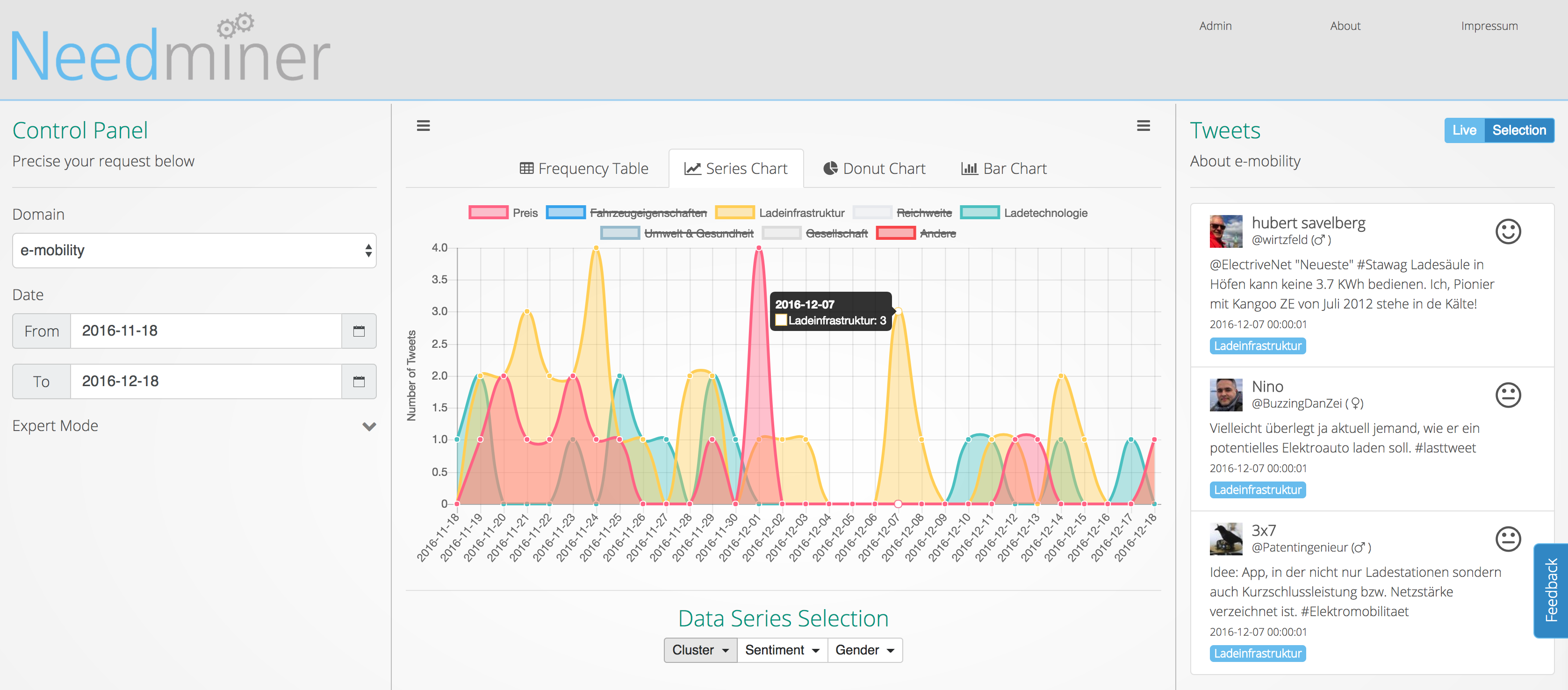This screenshot has width=1568, height=690.
Task: Click the Ladeinfrastruktur peak on 2016-11-24
Action: [596, 248]
